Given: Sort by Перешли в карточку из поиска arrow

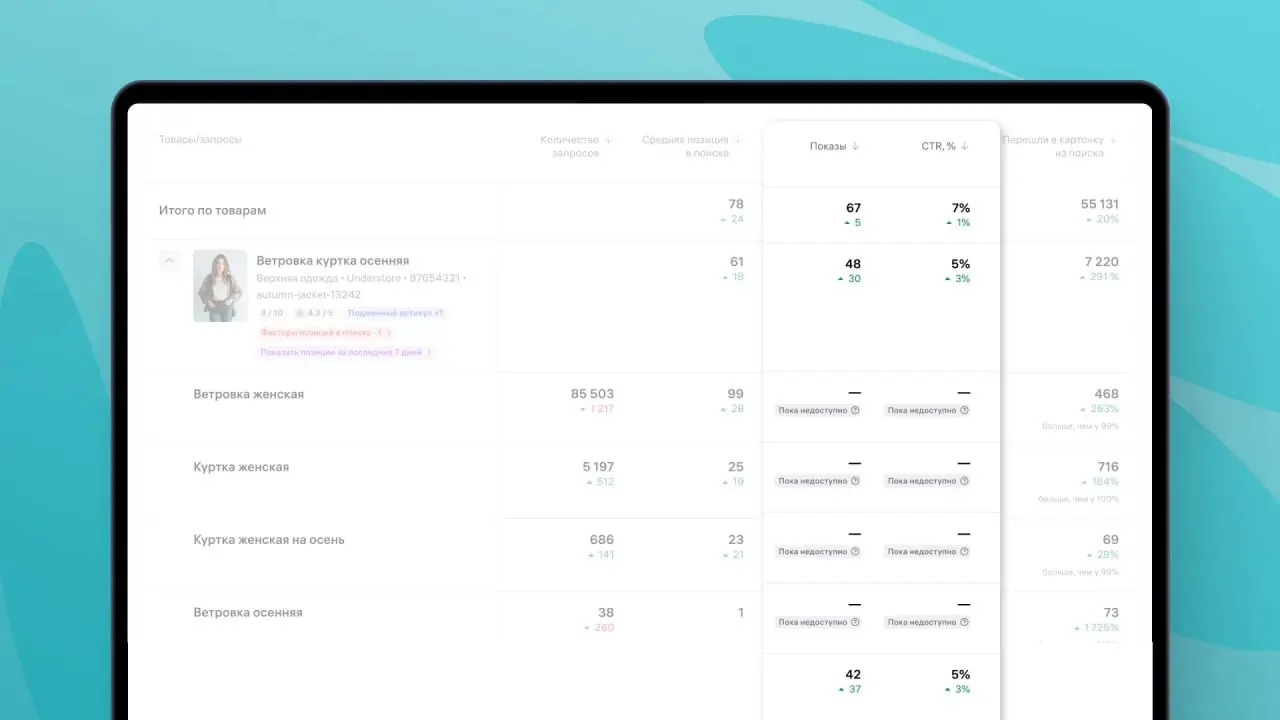Looking at the screenshot, I should [x=1113, y=140].
